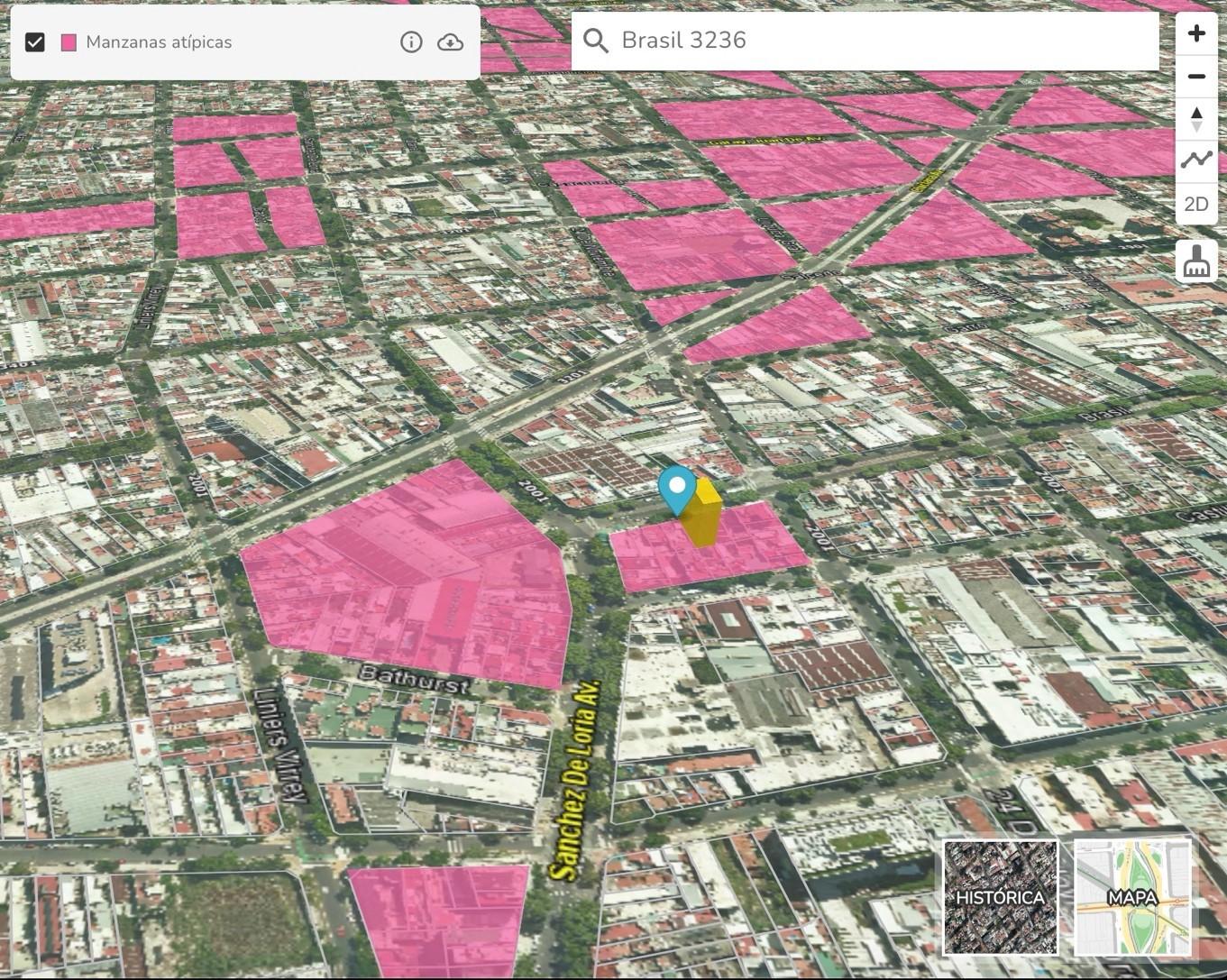Click the blue location pin marker
Viewport: 1227px width, 980px height.
point(677,488)
